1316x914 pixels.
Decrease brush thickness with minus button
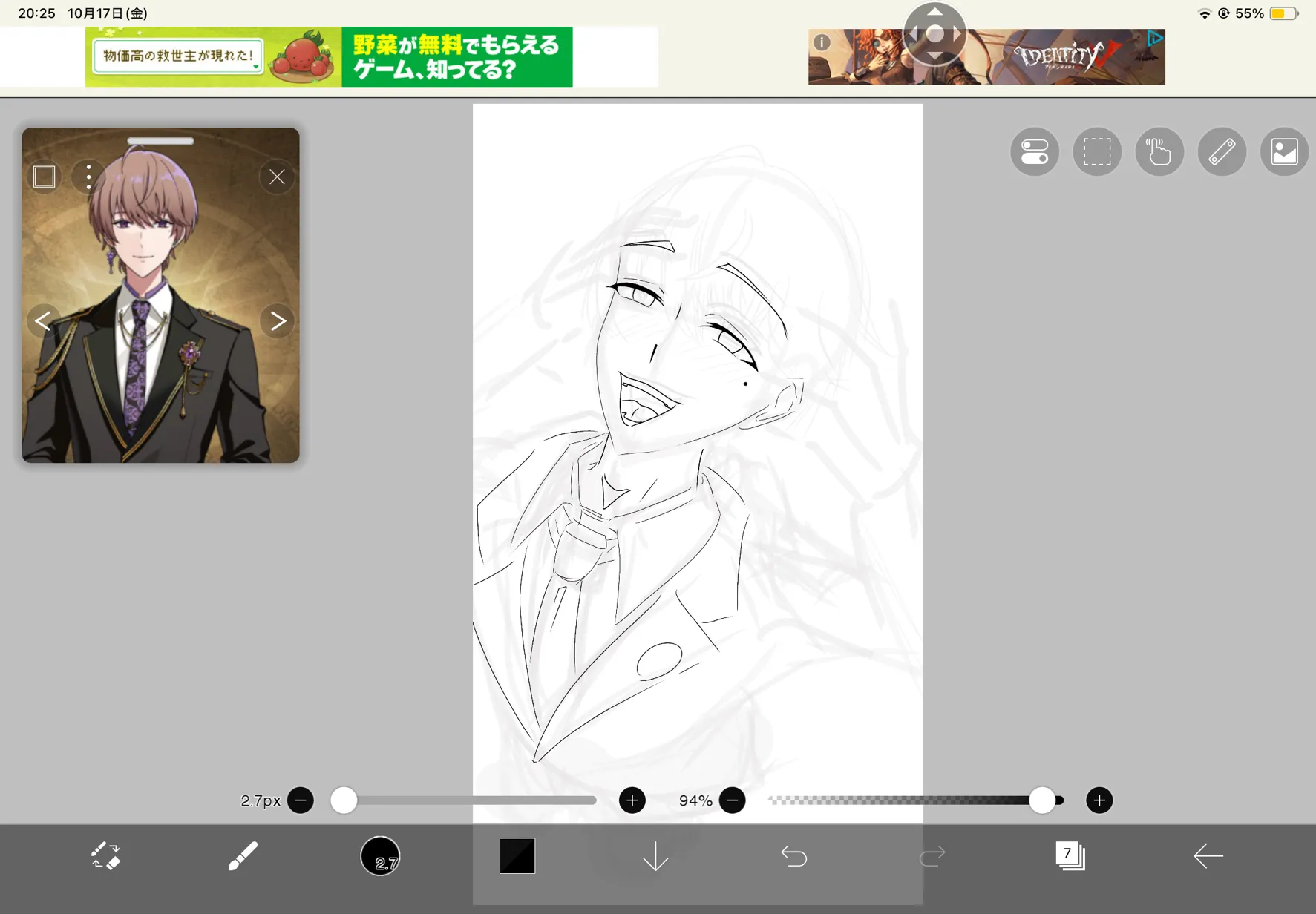(301, 800)
